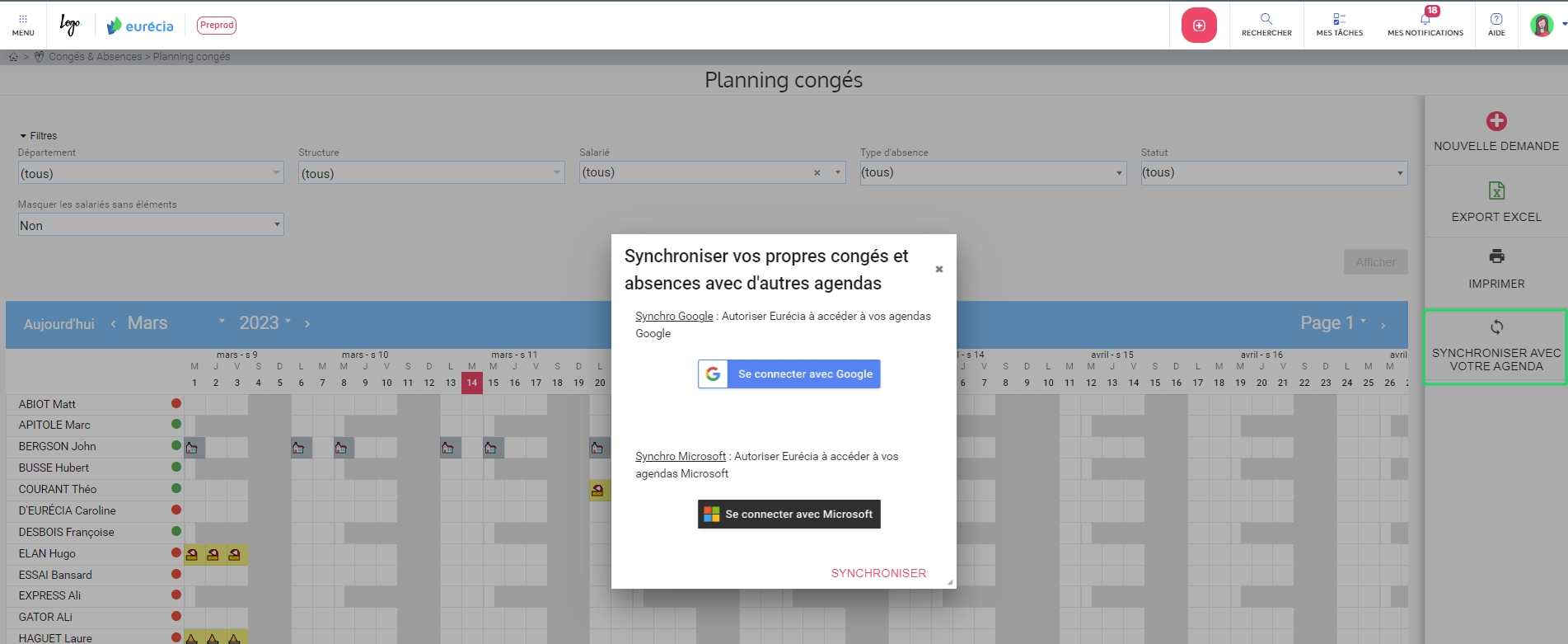Collapse the Filtres section
The width and height of the screenshot is (1568, 644).
click(x=38, y=136)
